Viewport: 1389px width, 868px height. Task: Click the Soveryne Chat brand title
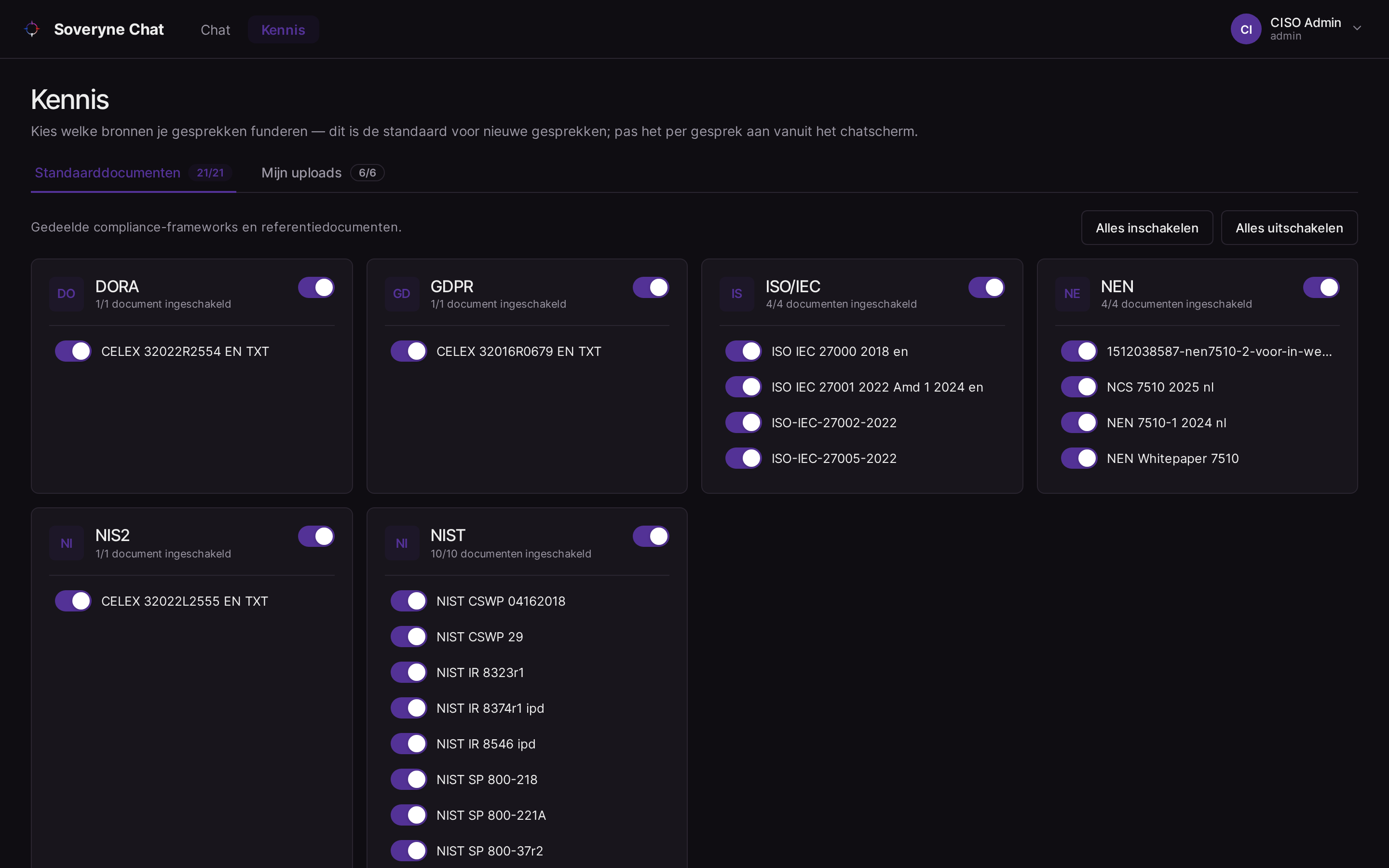click(109, 29)
